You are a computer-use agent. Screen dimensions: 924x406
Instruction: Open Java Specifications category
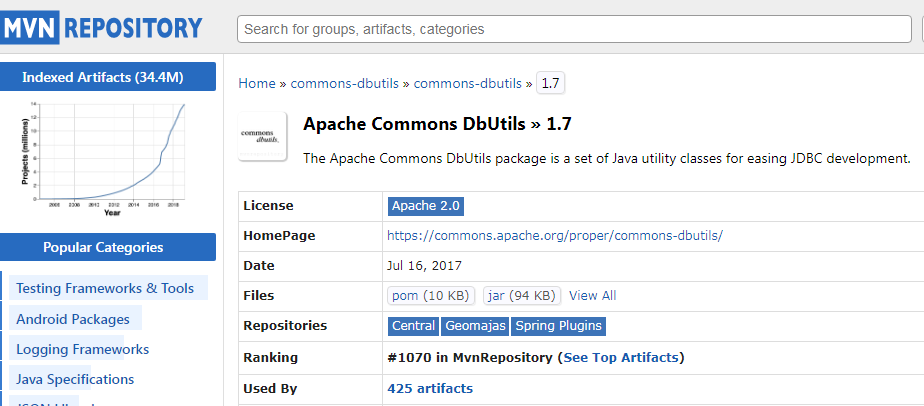point(75,379)
